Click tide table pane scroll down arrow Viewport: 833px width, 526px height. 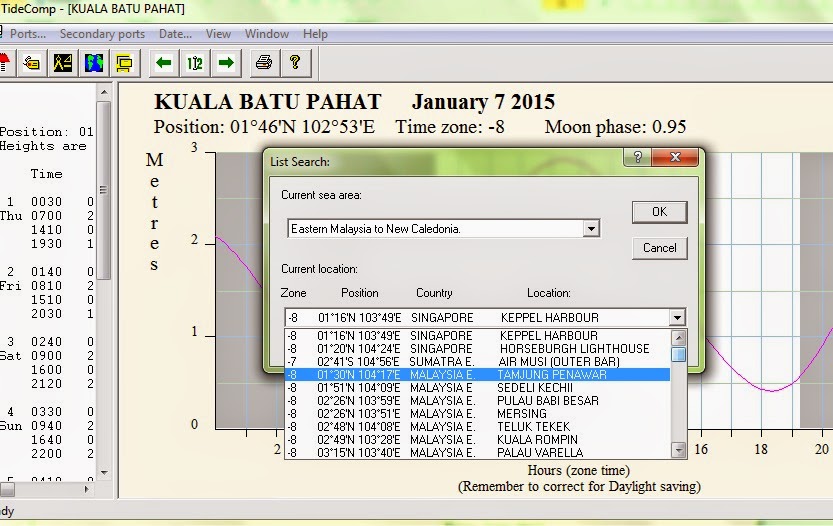click(x=104, y=472)
